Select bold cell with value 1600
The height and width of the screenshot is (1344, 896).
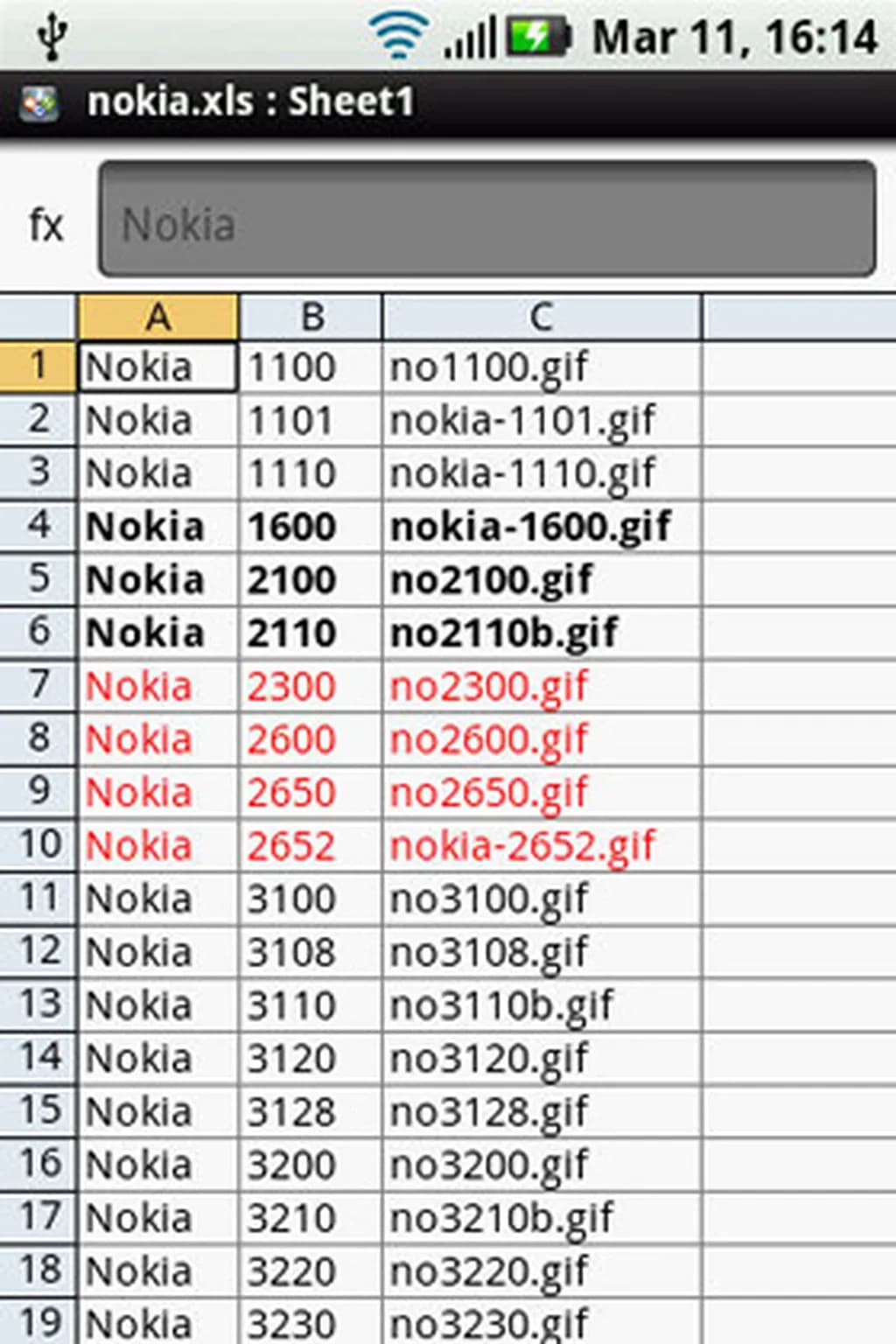311,527
